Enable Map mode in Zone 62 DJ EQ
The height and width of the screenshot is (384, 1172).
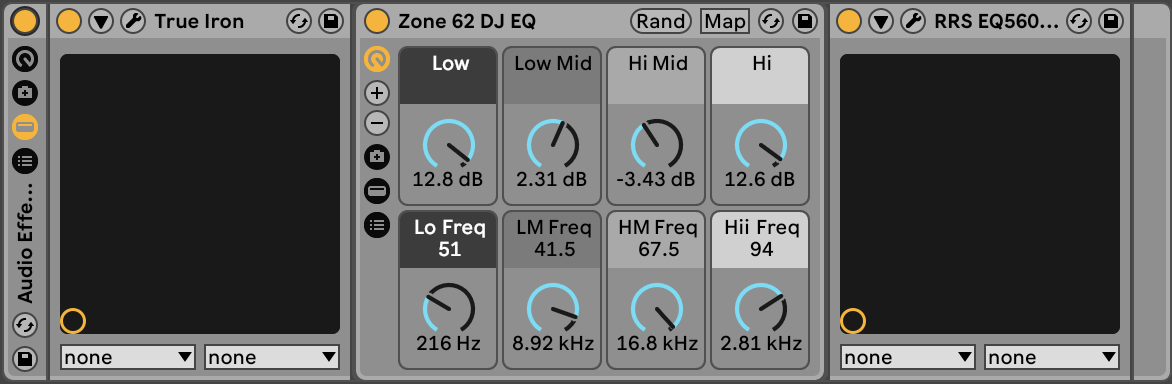click(725, 21)
